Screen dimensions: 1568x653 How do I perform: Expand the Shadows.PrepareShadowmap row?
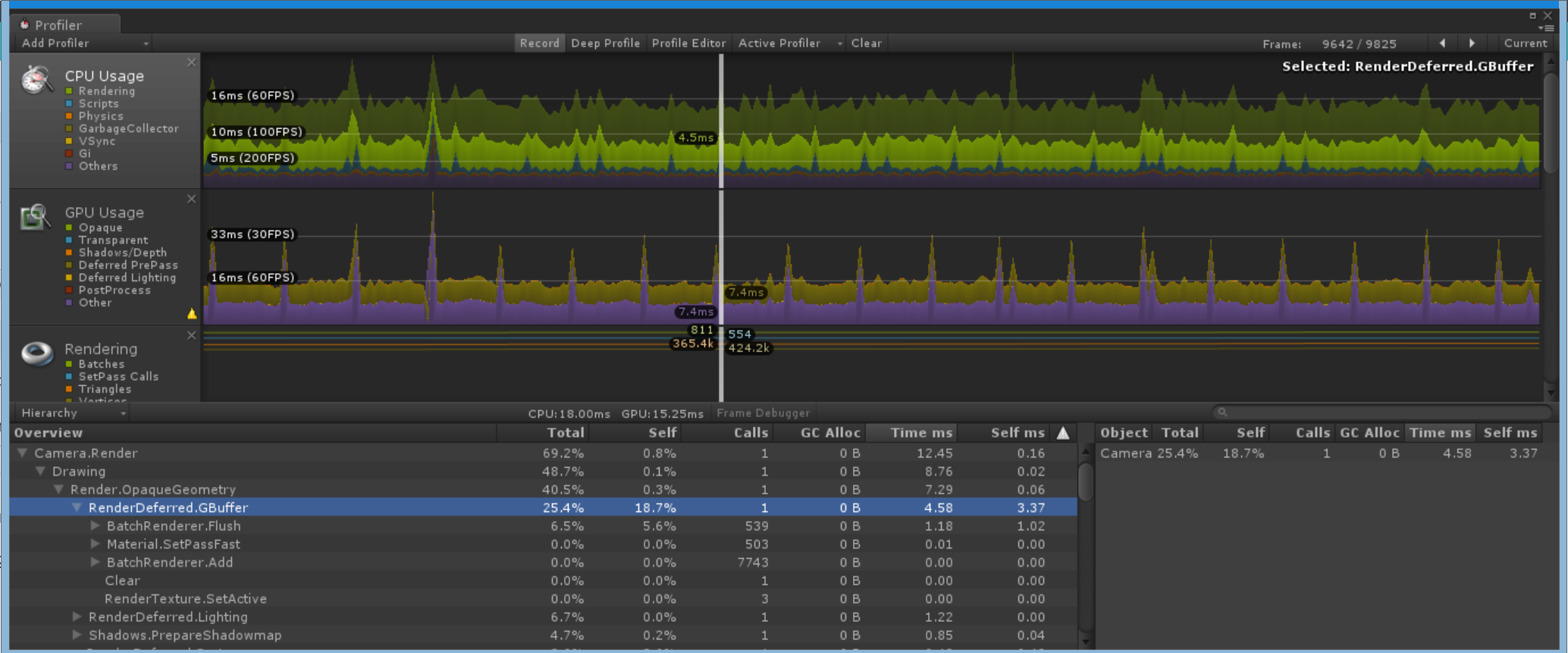point(77,635)
